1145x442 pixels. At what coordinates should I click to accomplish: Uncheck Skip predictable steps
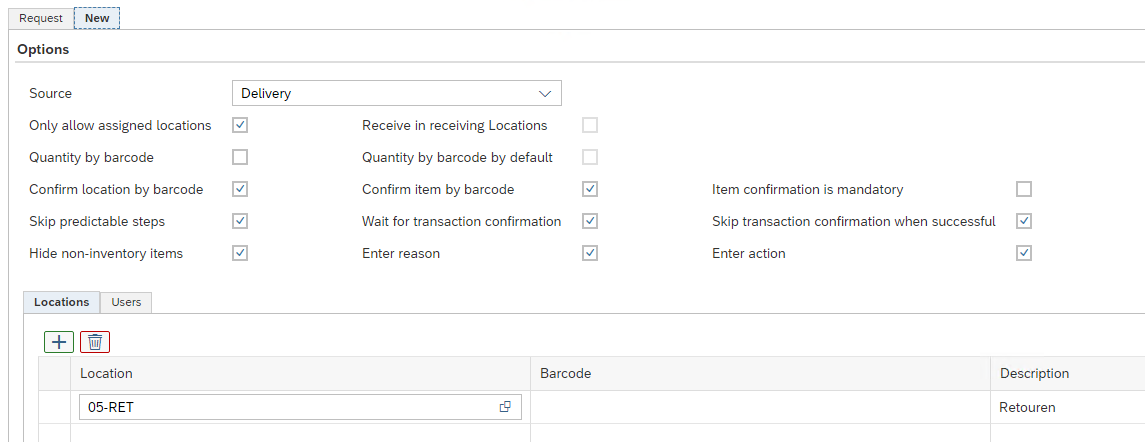[x=240, y=221]
